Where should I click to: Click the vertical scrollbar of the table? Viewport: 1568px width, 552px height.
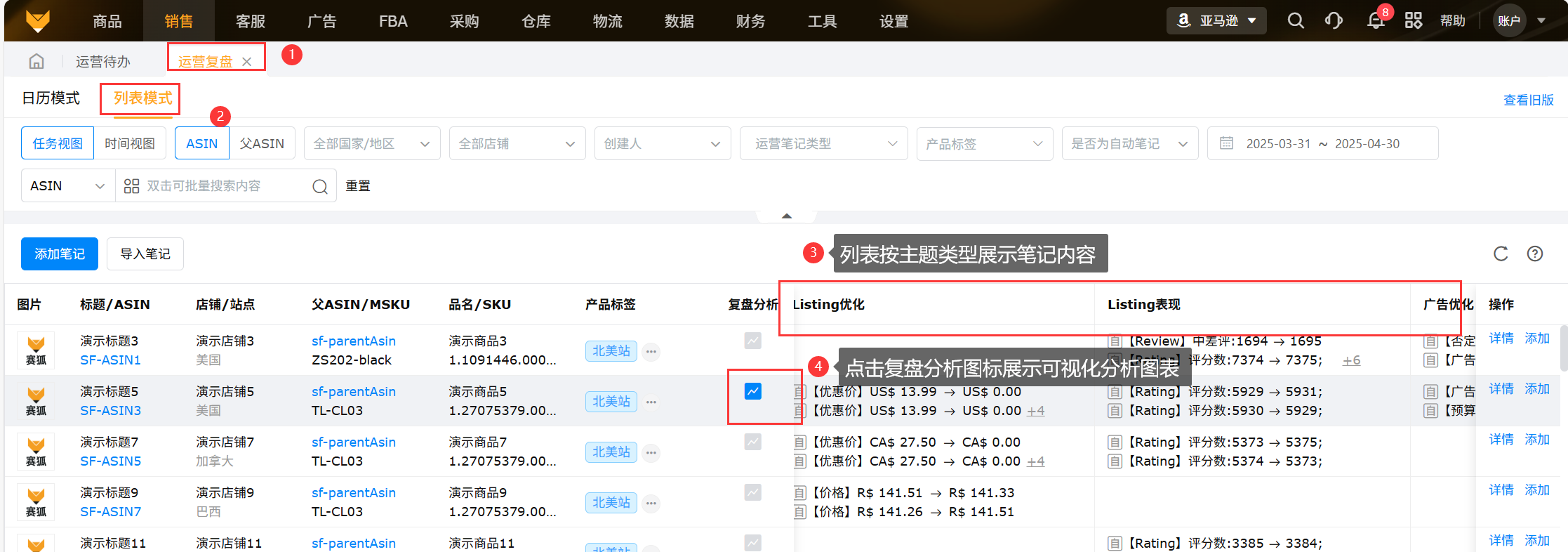coord(1564,348)
